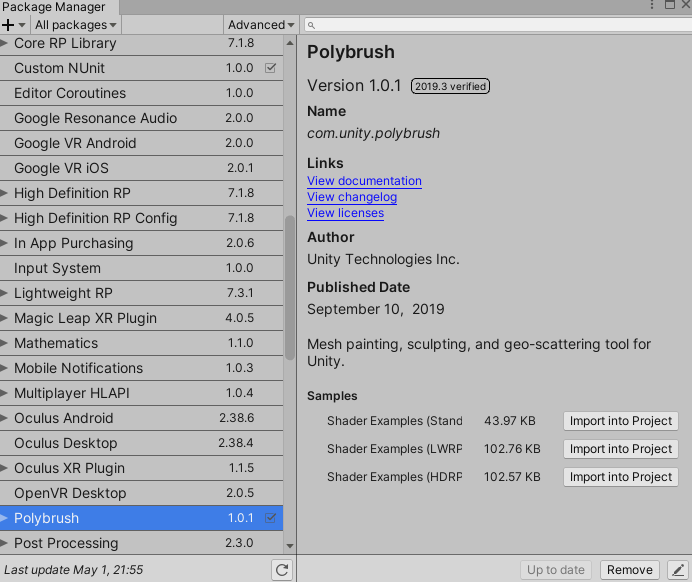Click the package list scroll up arrow
Screen dimensions: 692x582
coord(290,43)
